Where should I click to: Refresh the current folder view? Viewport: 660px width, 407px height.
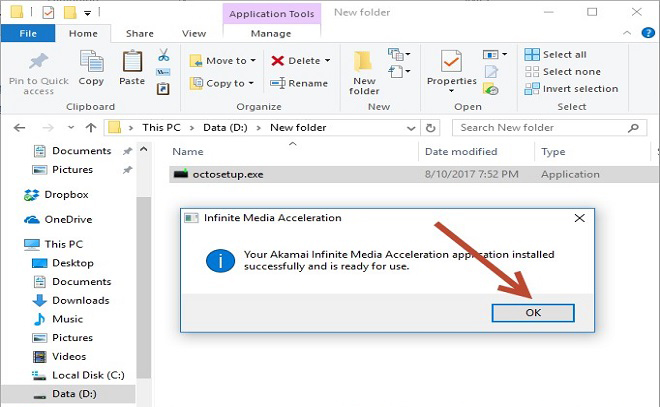click(430, 128)
